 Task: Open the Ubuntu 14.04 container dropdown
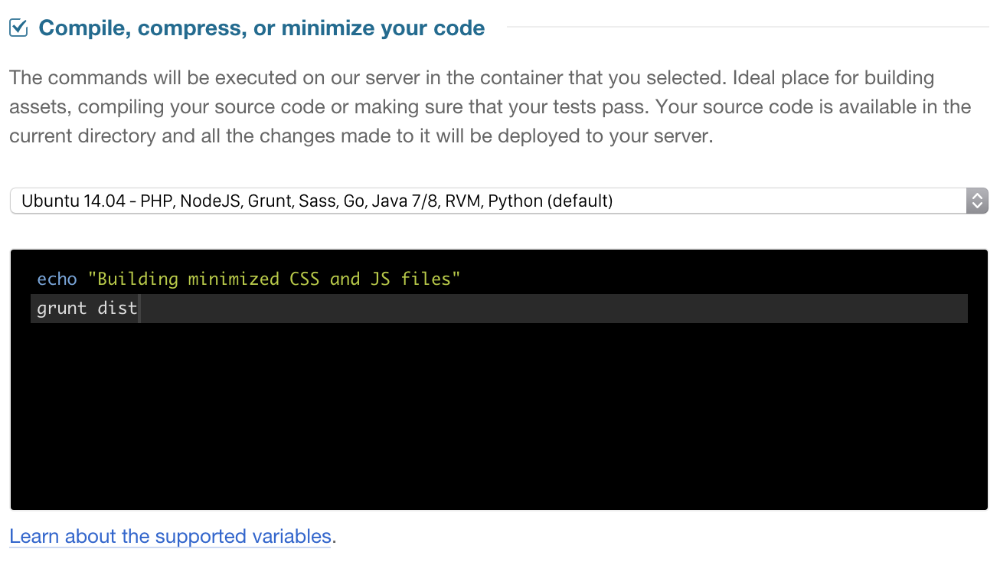499,201
